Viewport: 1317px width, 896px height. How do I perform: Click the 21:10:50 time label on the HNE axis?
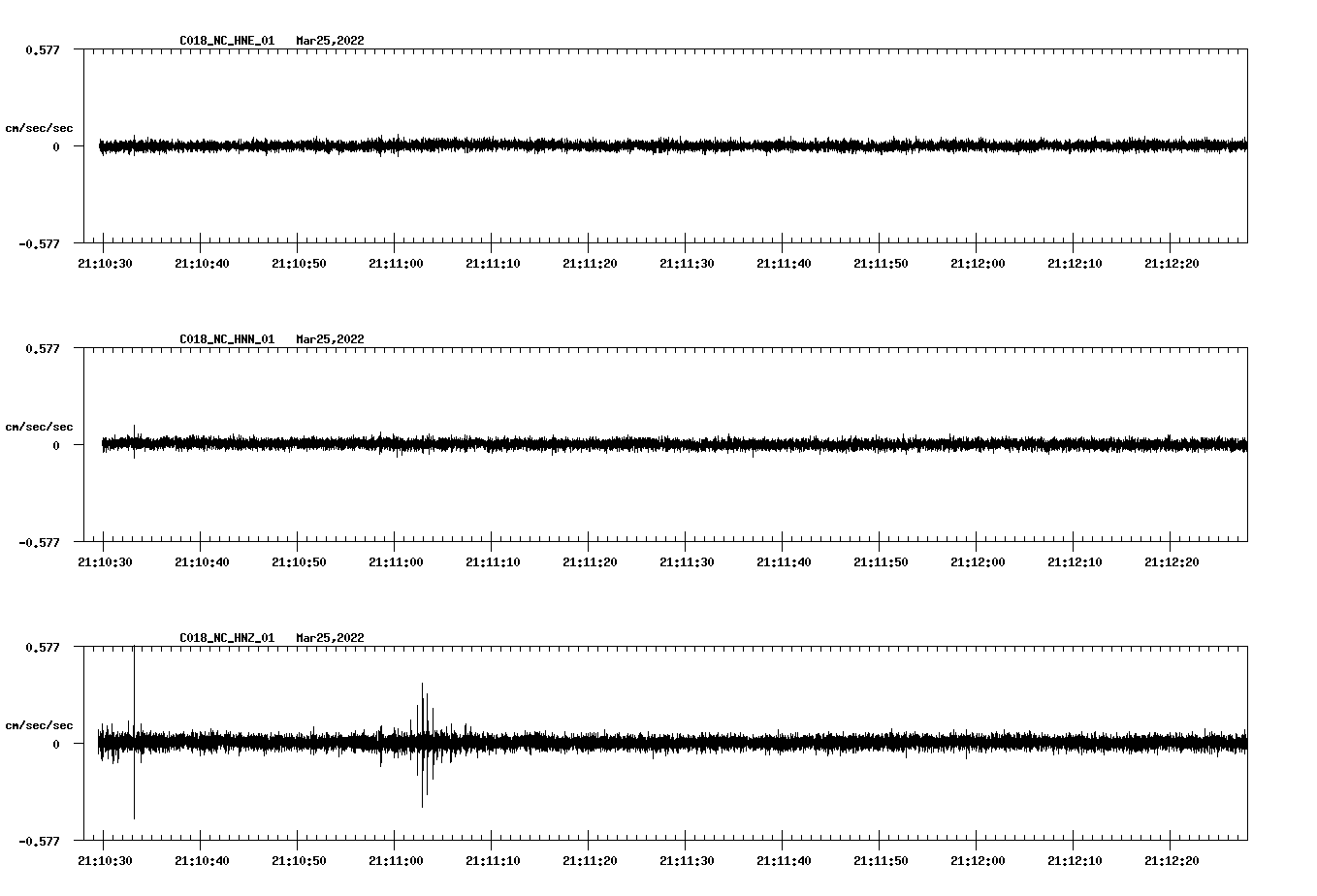coord(299,264)
